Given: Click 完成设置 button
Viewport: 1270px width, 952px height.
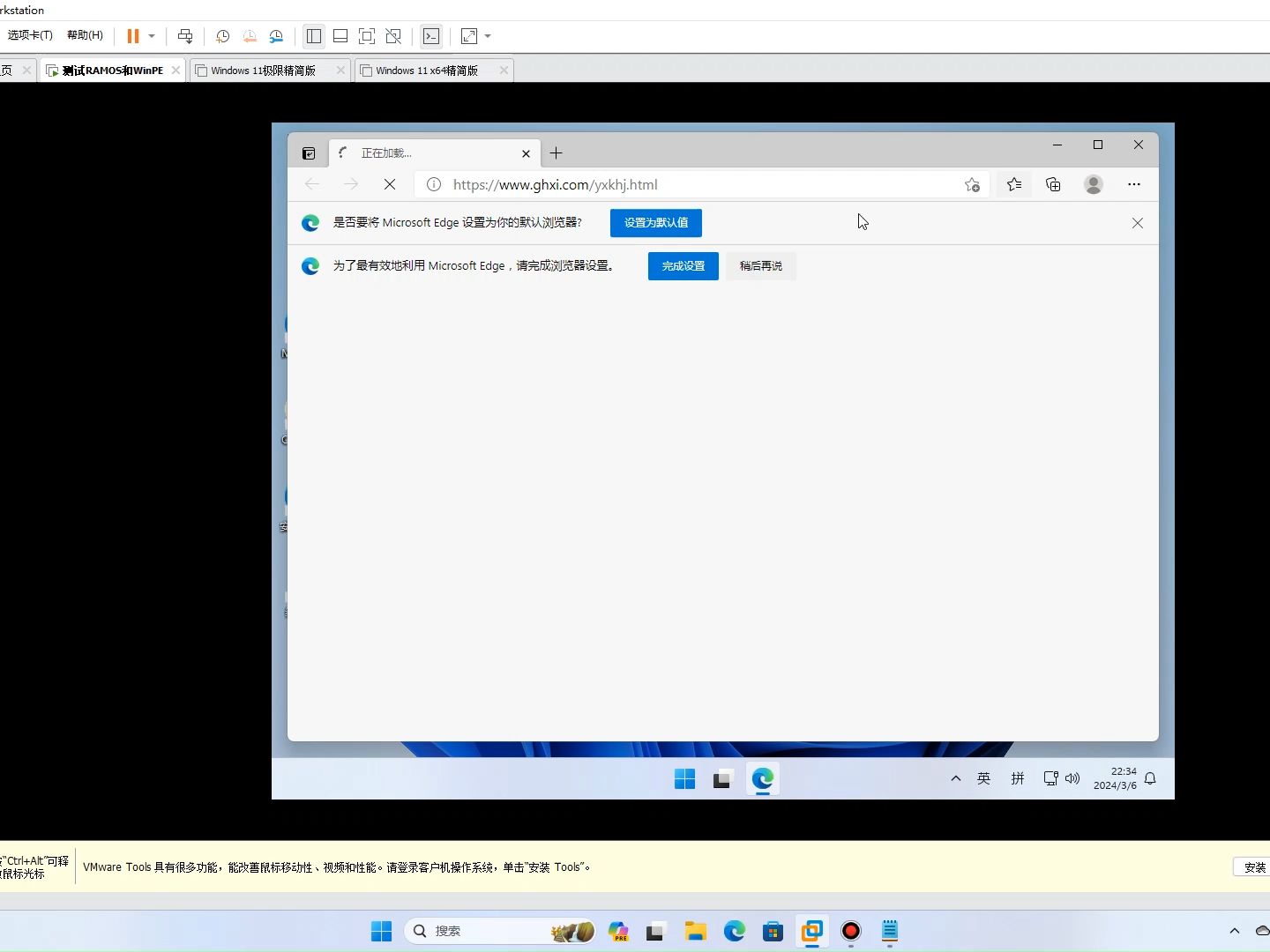Looking at the screenshot, I should [684, 266].
